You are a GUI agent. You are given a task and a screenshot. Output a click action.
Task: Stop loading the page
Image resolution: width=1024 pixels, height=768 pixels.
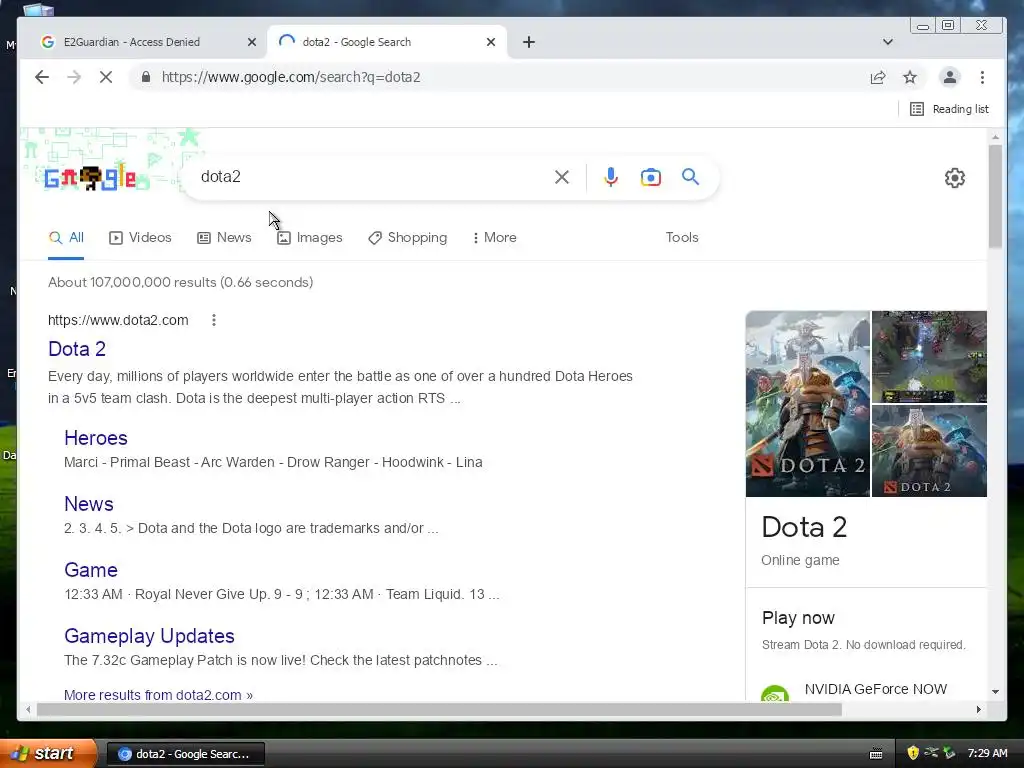pyautogui.click(x=106, y=77)
